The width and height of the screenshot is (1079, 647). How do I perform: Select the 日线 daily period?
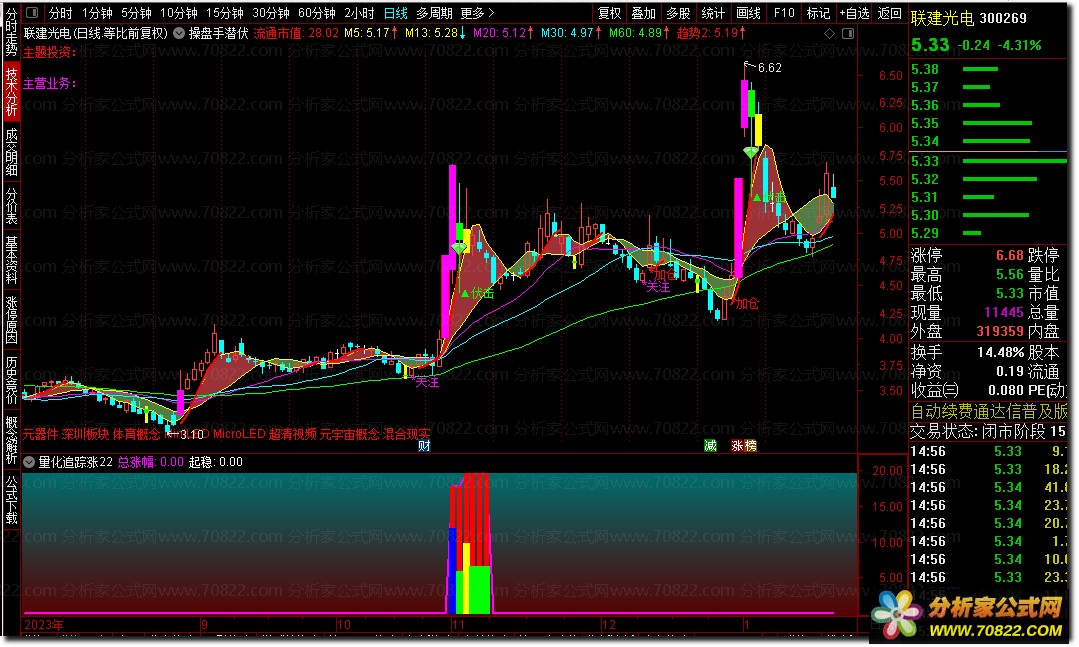(396, 13)
